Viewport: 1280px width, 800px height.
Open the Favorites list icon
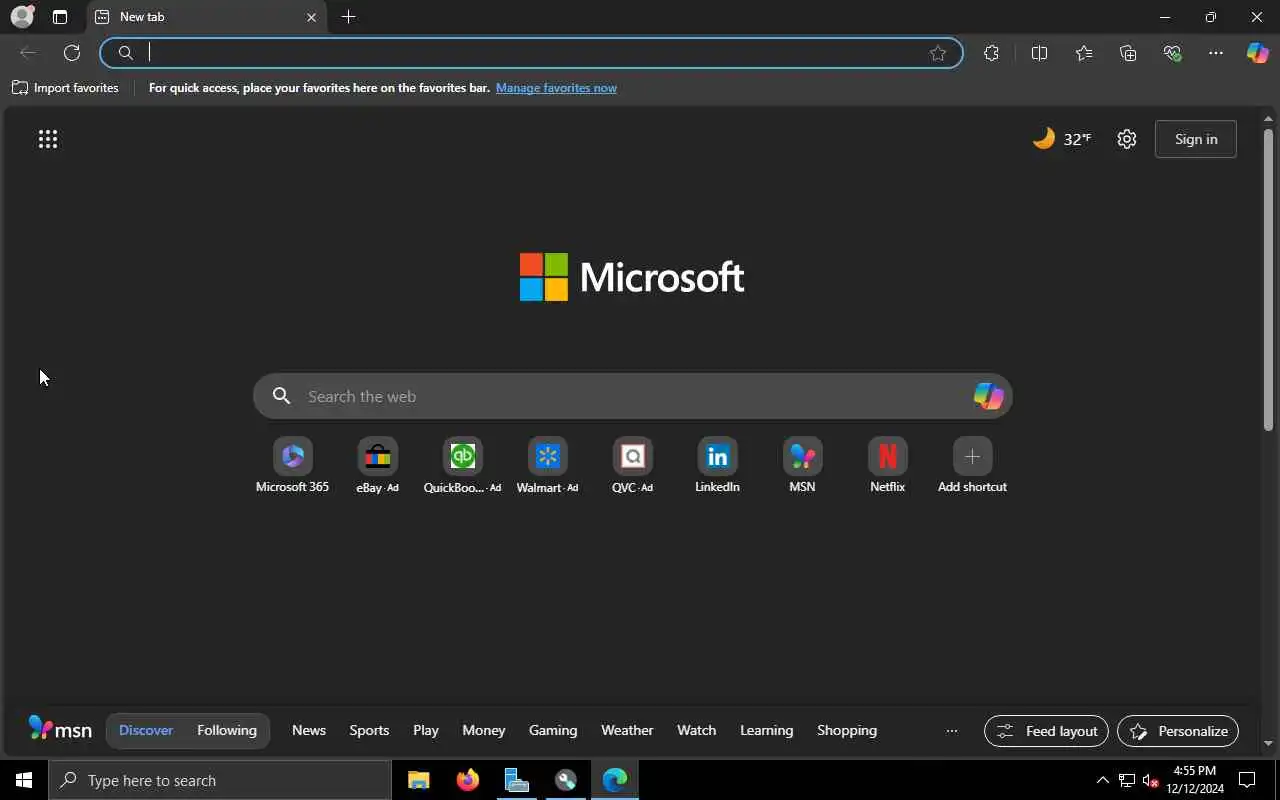1084,53
